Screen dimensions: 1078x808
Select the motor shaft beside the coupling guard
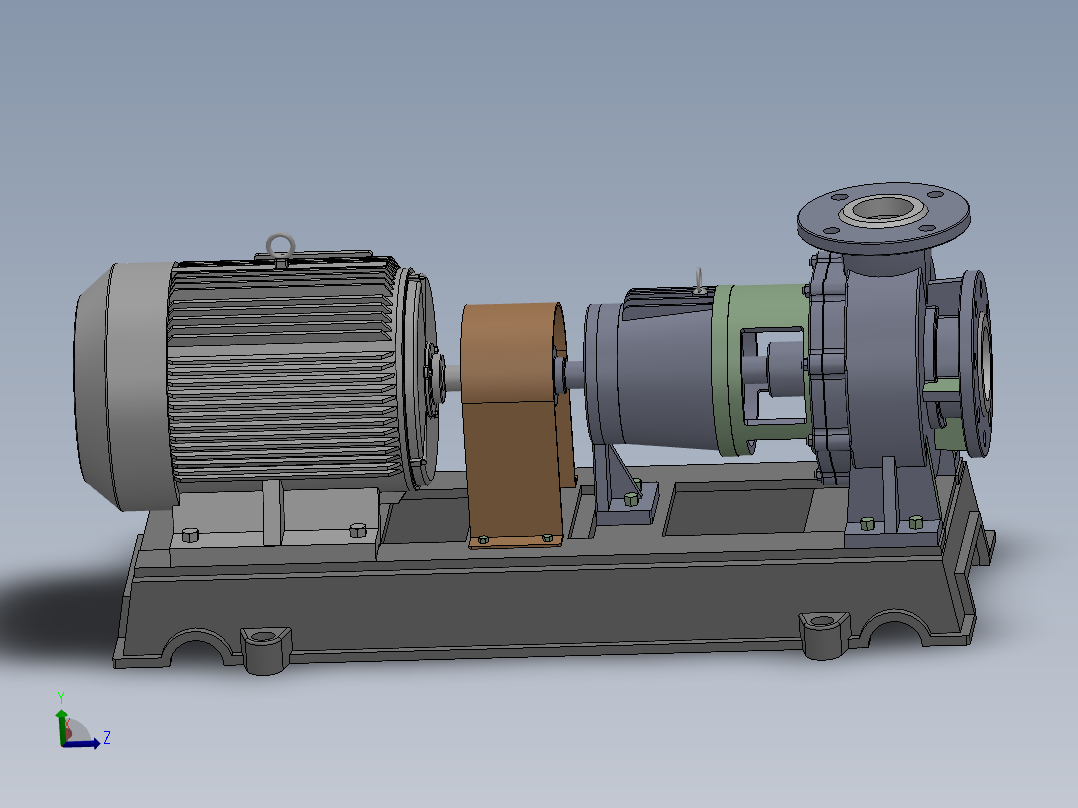[454, 377]
